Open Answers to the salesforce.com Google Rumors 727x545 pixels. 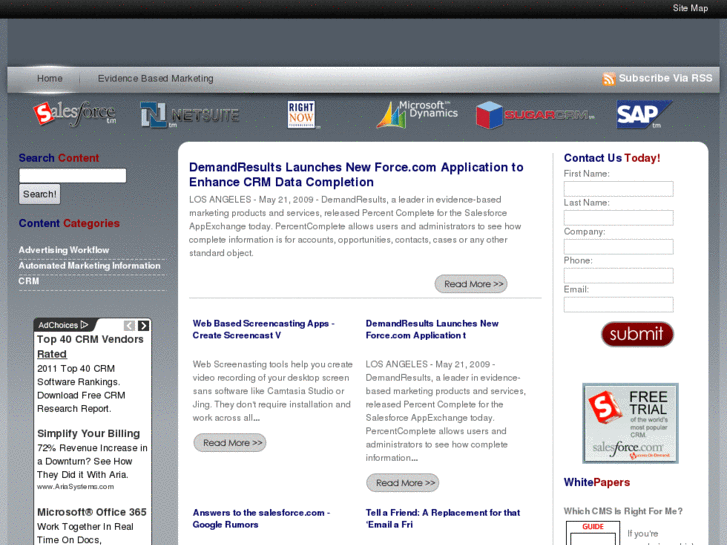(261, 519)
